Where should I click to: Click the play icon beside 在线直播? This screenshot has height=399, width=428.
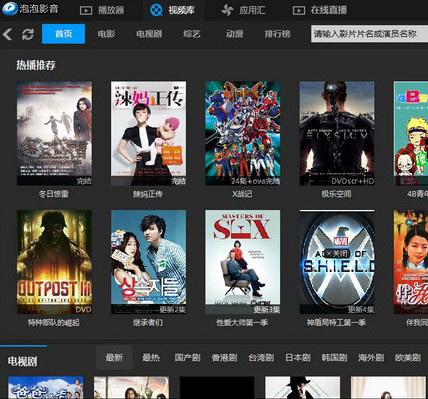(x=299, y=10)
